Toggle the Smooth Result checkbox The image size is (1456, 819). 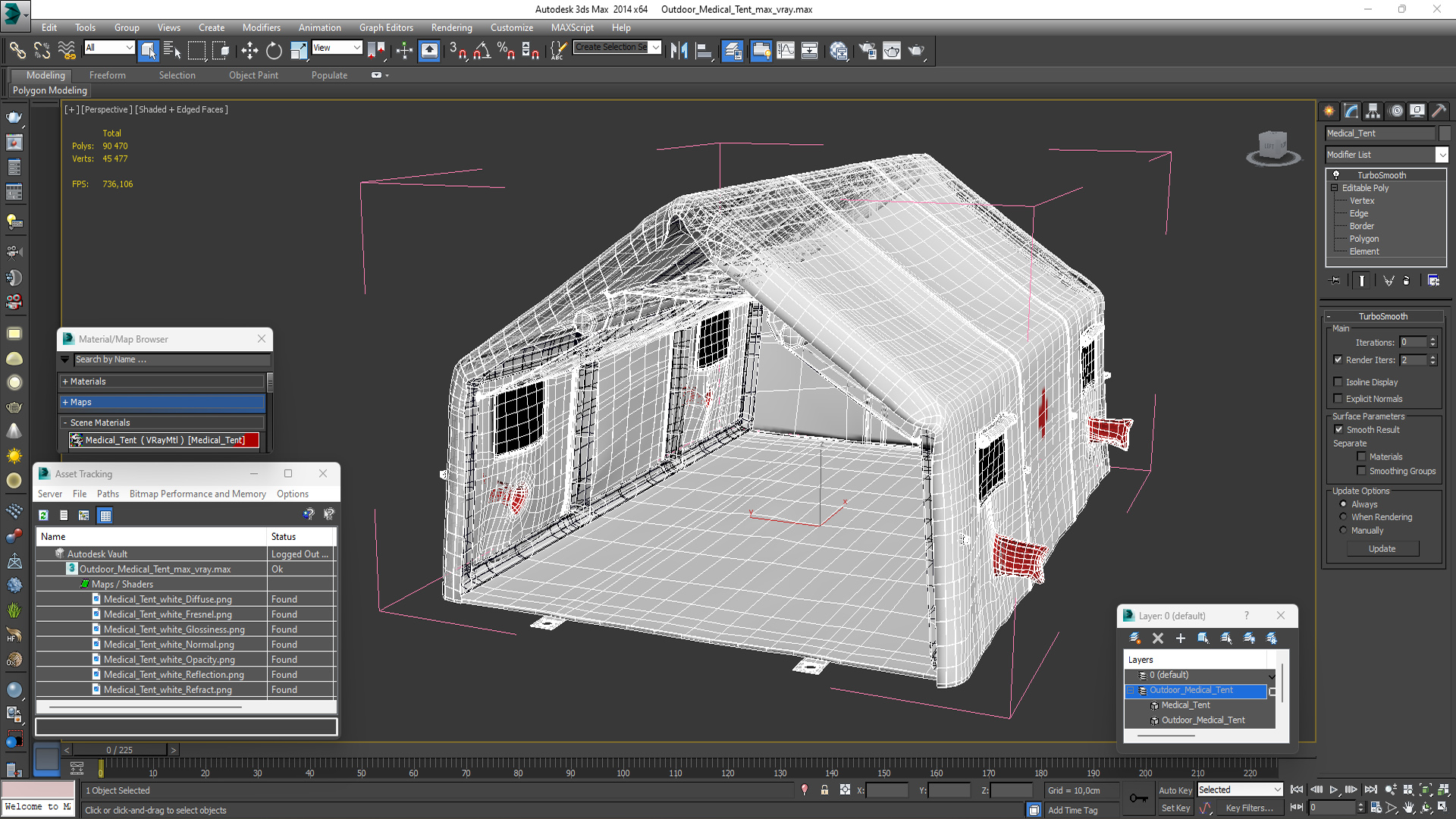(x=1338, y=430)
